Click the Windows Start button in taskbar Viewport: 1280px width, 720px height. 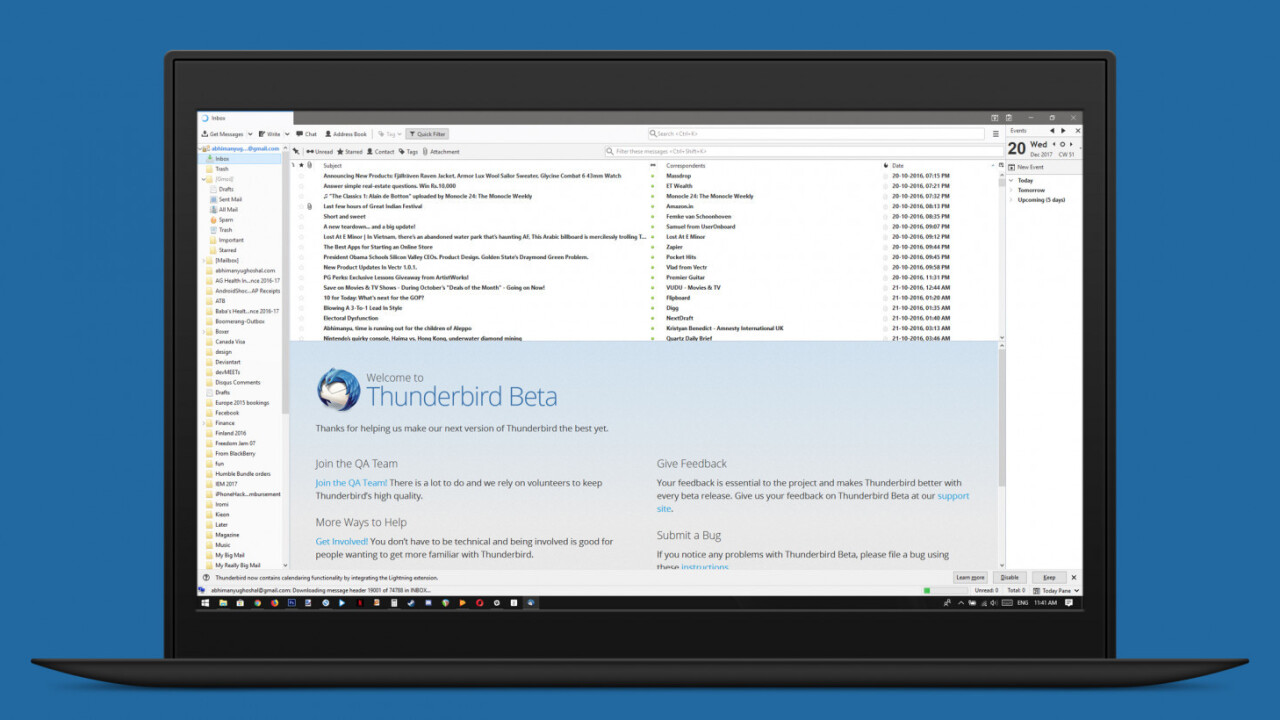coord(205,603)
